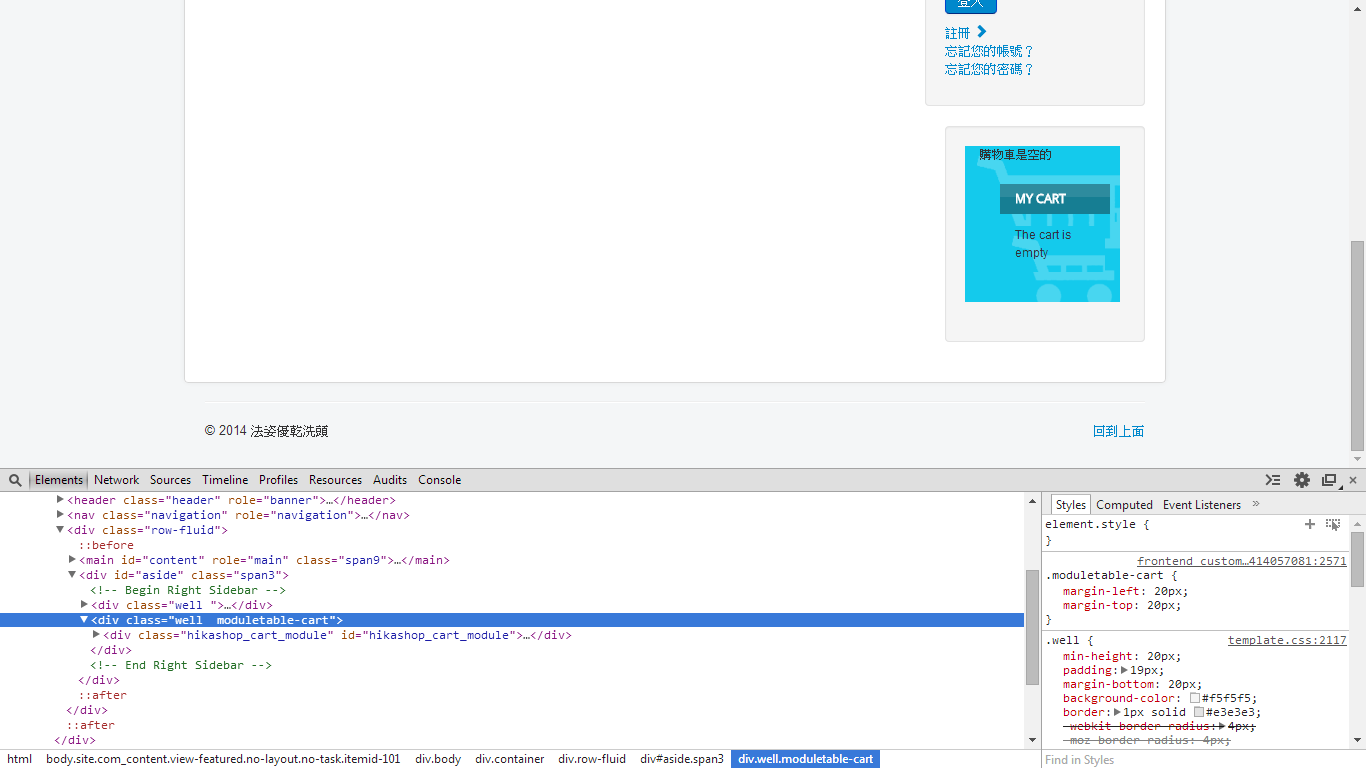Open template.css:2117 source link
The image size is (1366, 768).
[1287, 640]
